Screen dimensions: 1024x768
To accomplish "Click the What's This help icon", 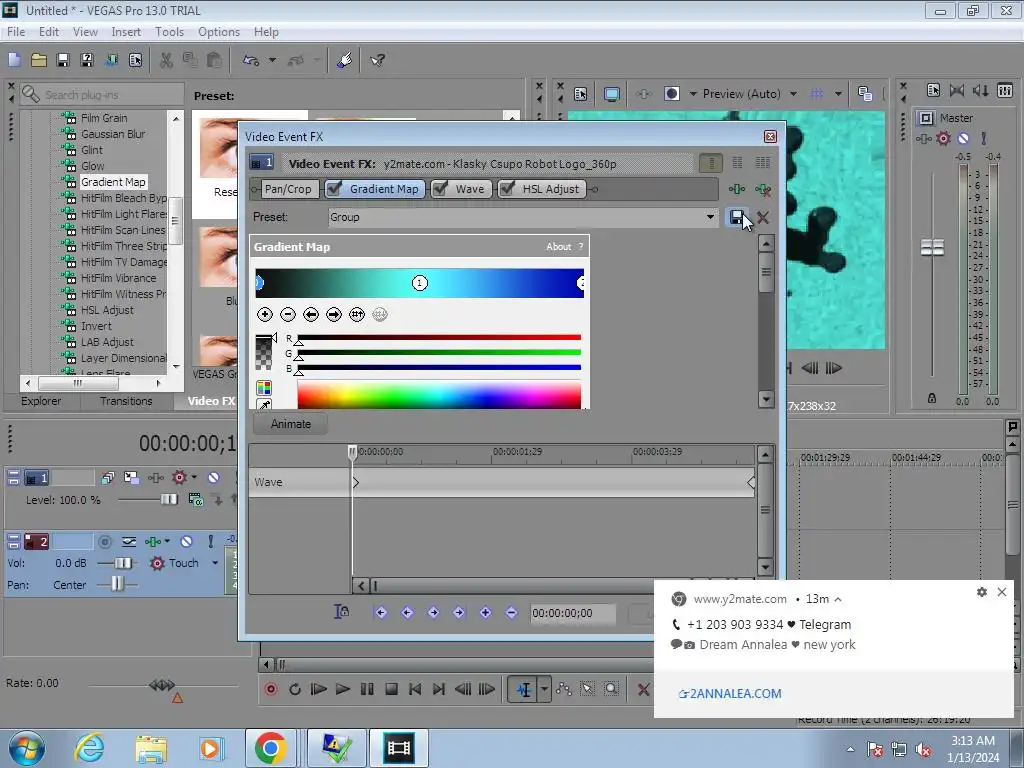I will 377,61.
